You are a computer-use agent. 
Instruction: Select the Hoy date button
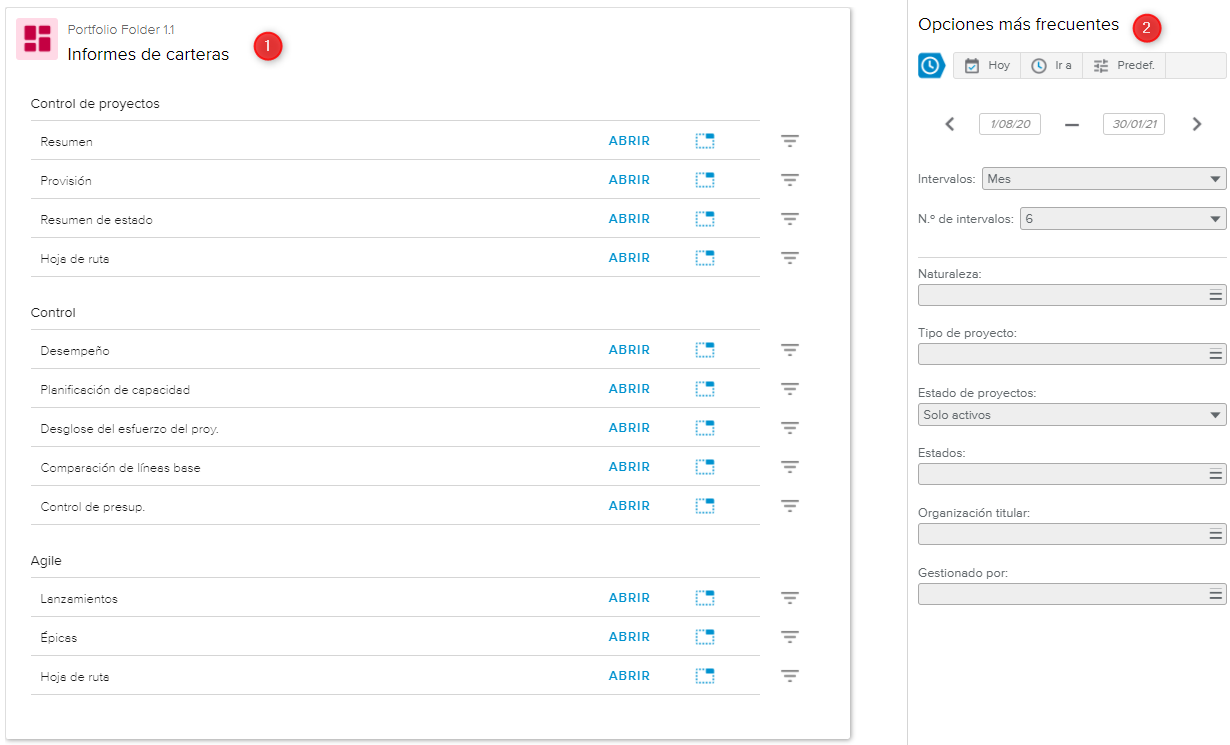point(987,66)
